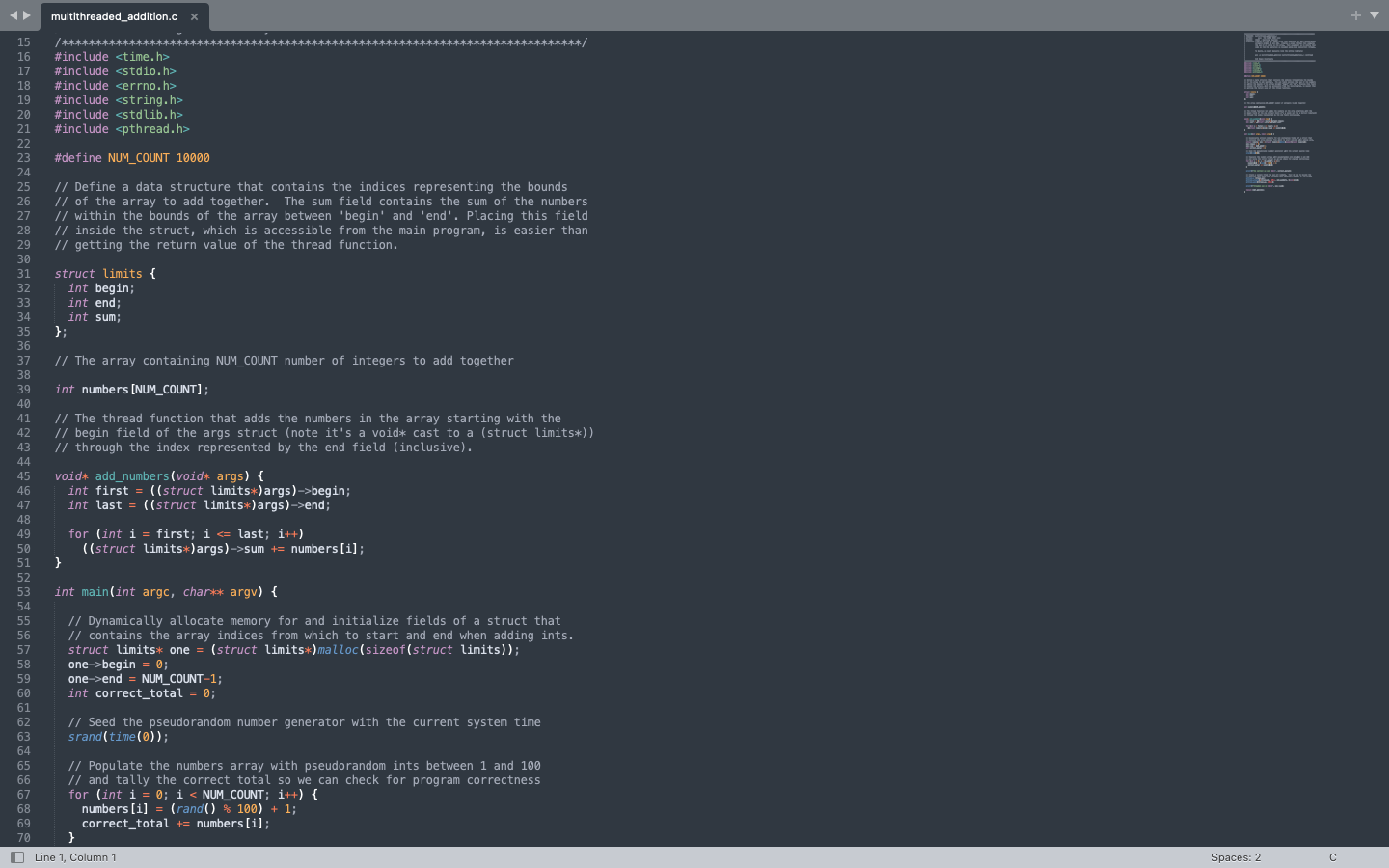The width and height of the screenshot is (1389, 868).
Task: Open the tab overflow list via triangle icon
Action: (1375, 15)
